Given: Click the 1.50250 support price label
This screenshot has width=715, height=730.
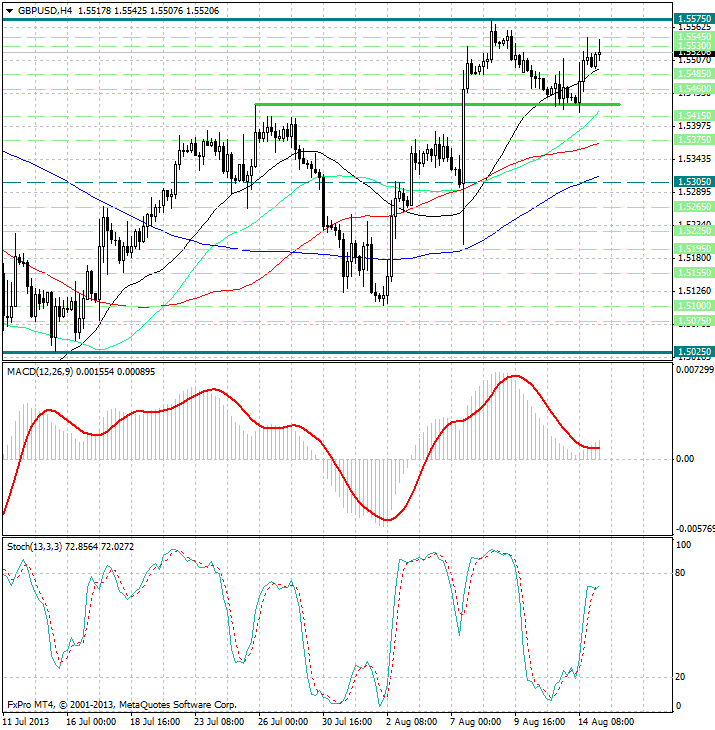Looking at the screenshot, I should click(x=693, y=352).
